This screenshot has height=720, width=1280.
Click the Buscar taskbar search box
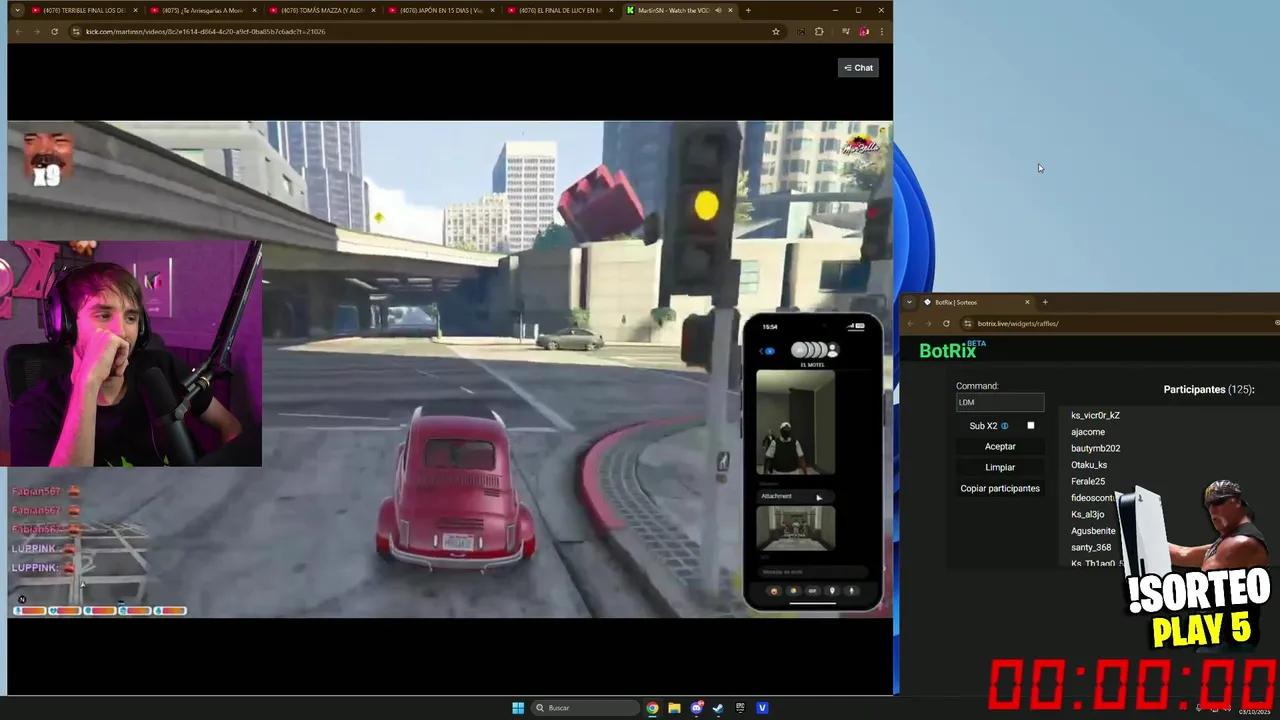pyautogui.click(x=586, y=708)
